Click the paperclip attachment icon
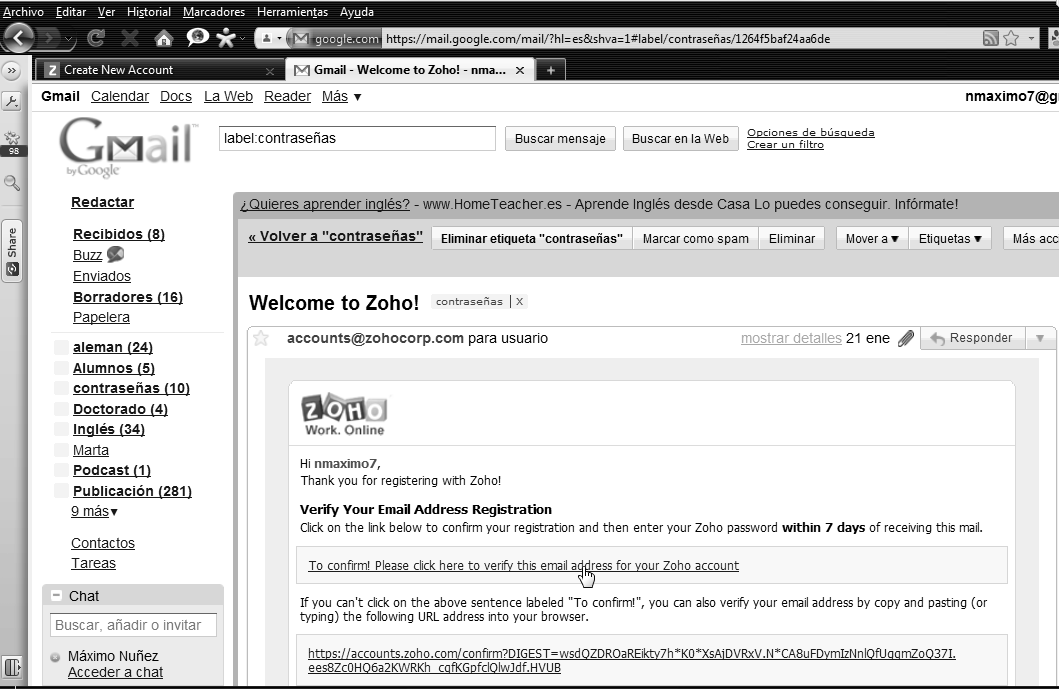 [x=905, y=339]
